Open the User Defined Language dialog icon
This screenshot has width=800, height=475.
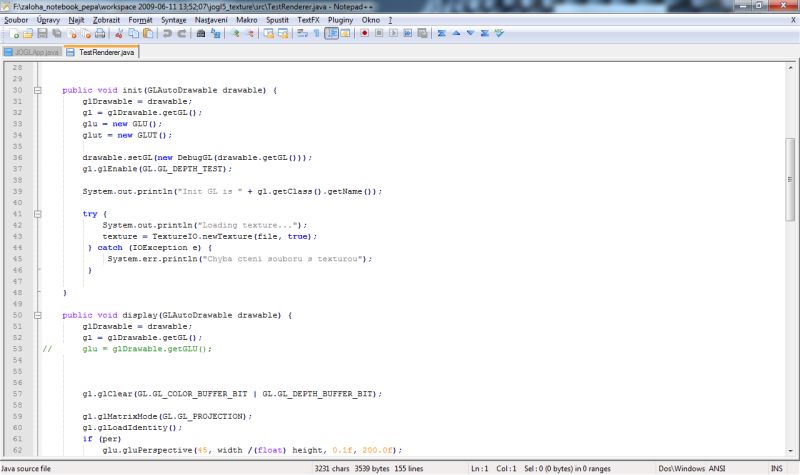click(345, 33)
